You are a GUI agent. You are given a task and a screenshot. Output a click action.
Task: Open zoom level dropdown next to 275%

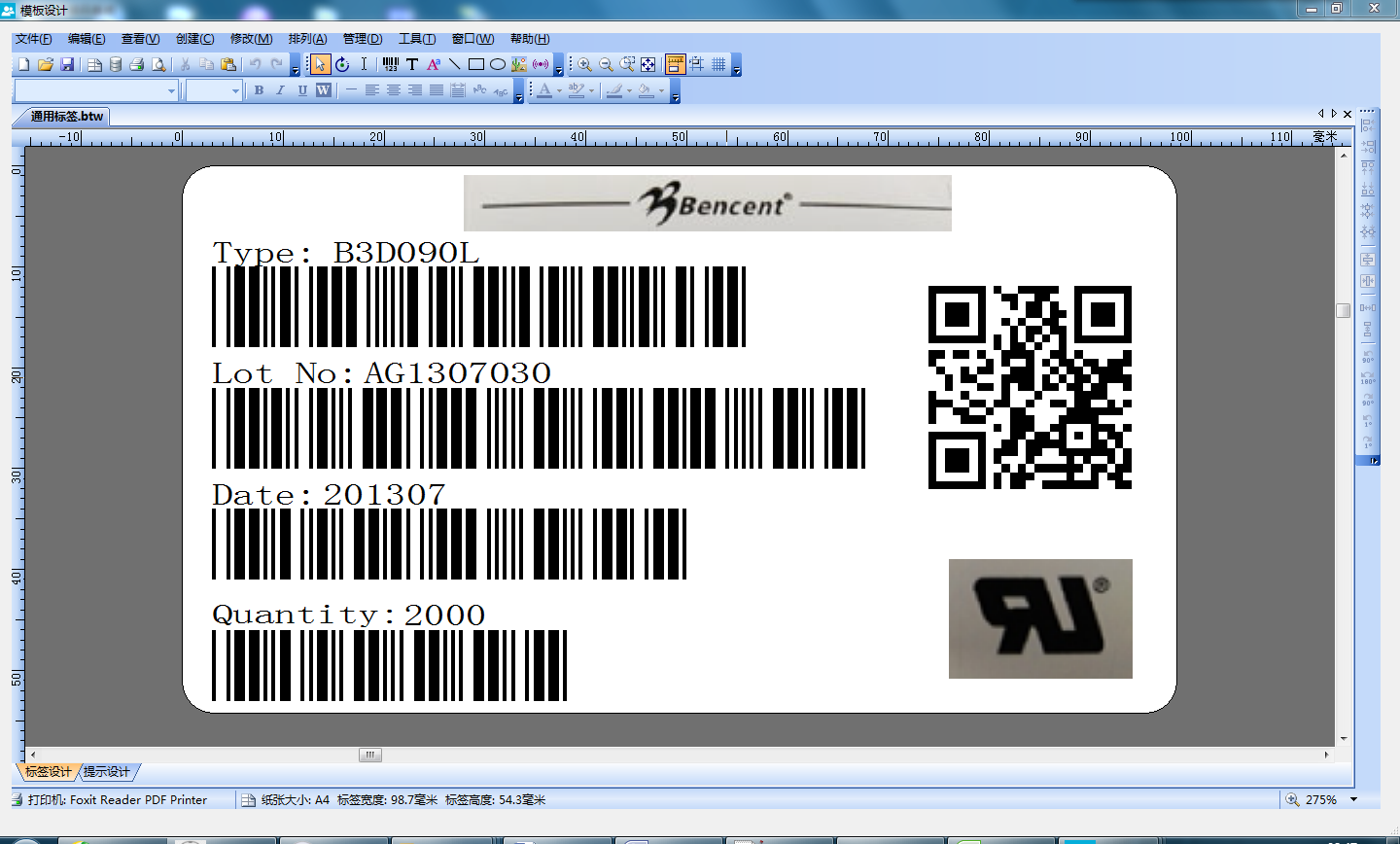tap(1353, 799)
